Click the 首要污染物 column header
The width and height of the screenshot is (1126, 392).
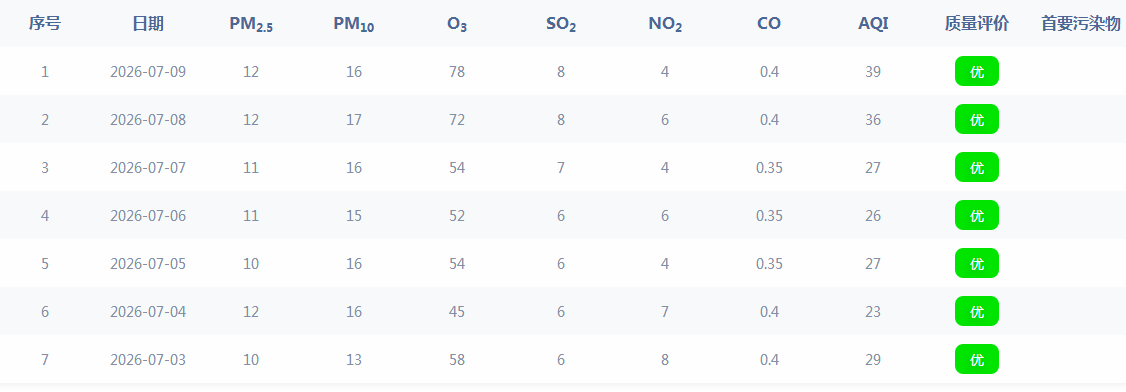click(1081, 24)
